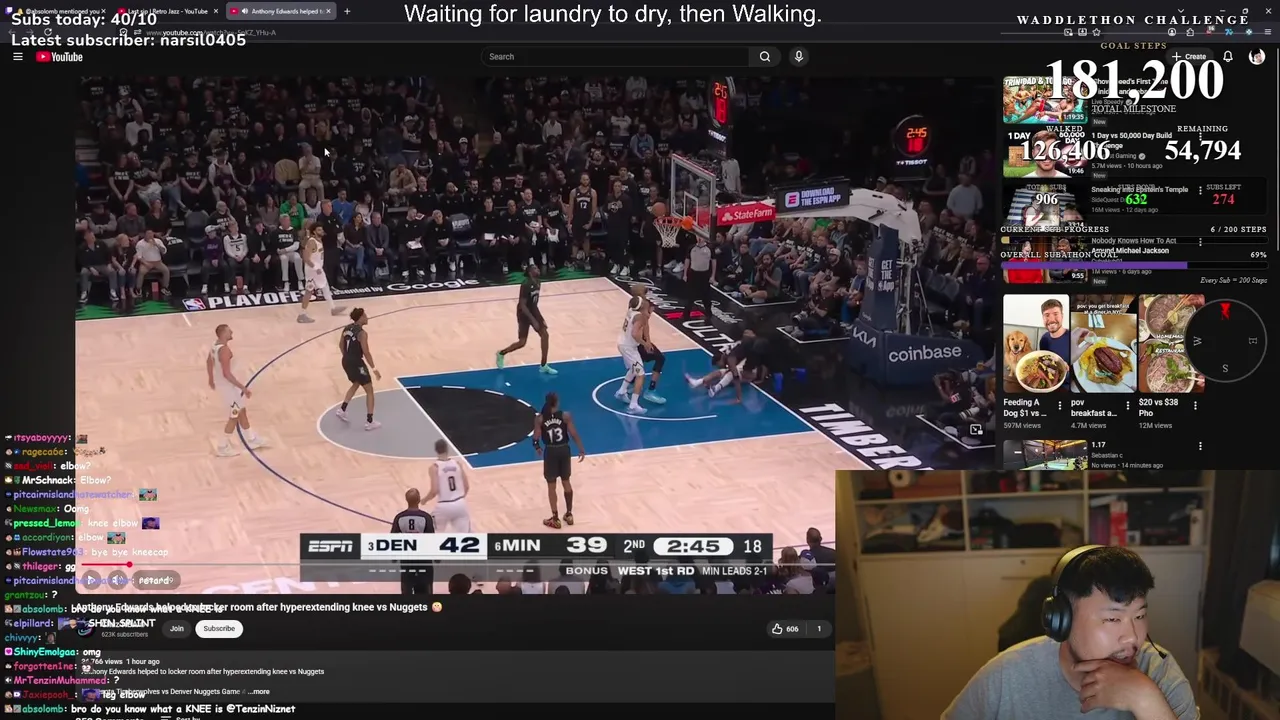1280x720 pixels.
Task: Click the Join channel button
Action: click(177, 629)
